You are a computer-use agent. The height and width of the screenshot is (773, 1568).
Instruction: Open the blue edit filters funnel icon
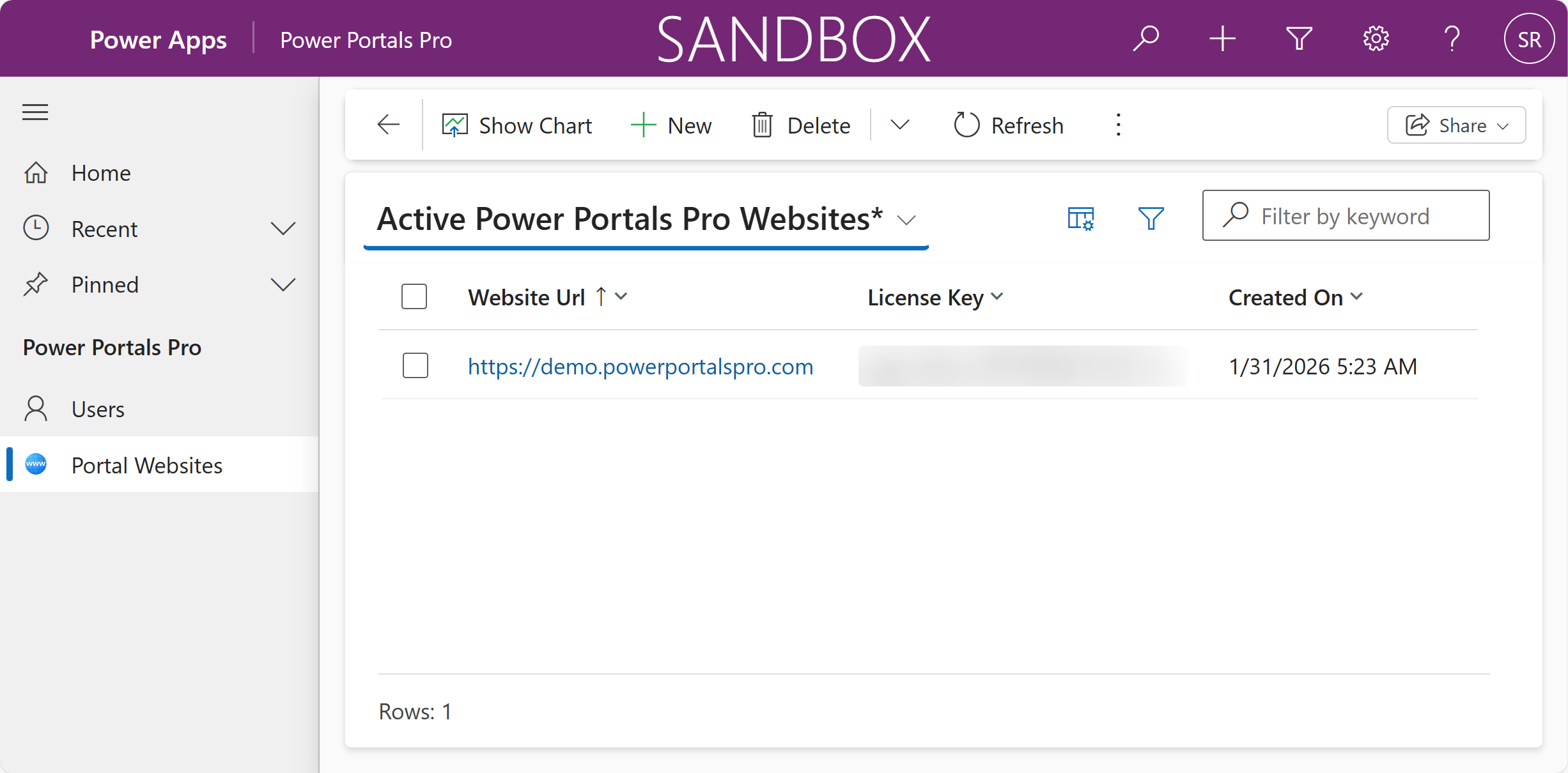1151,218
